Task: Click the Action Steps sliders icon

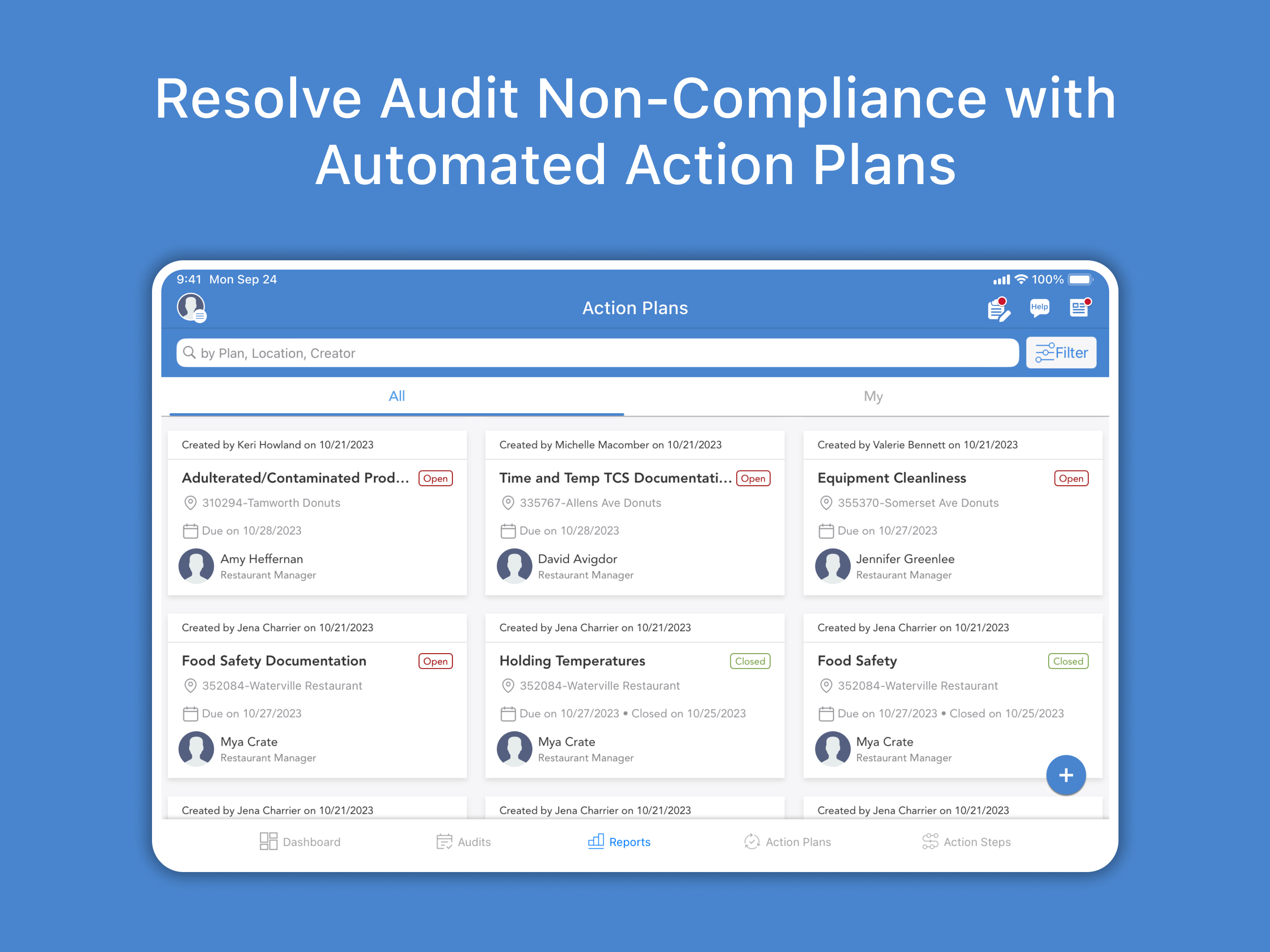Action: tap(930, 842)
